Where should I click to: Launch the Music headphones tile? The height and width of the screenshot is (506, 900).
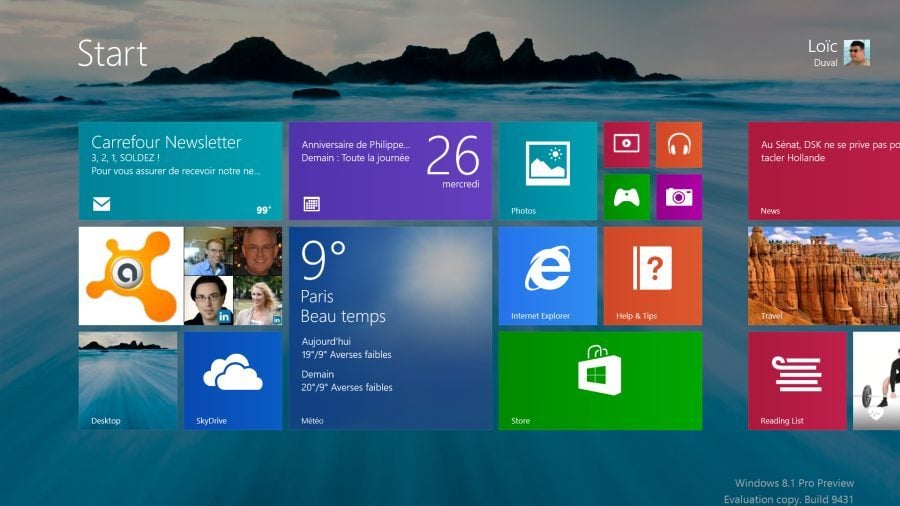(x=679, y=145)
